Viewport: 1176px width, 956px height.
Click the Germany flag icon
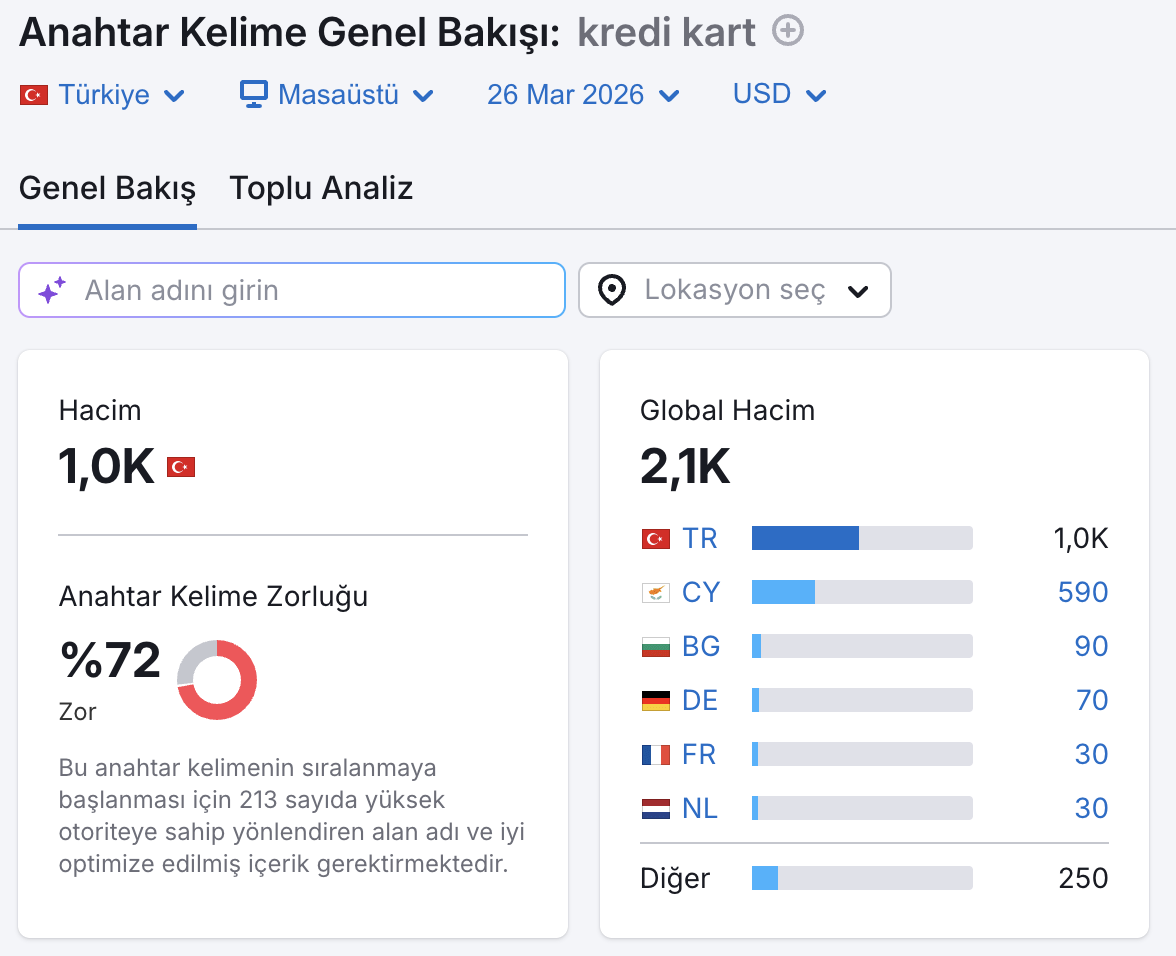point(656,700)
